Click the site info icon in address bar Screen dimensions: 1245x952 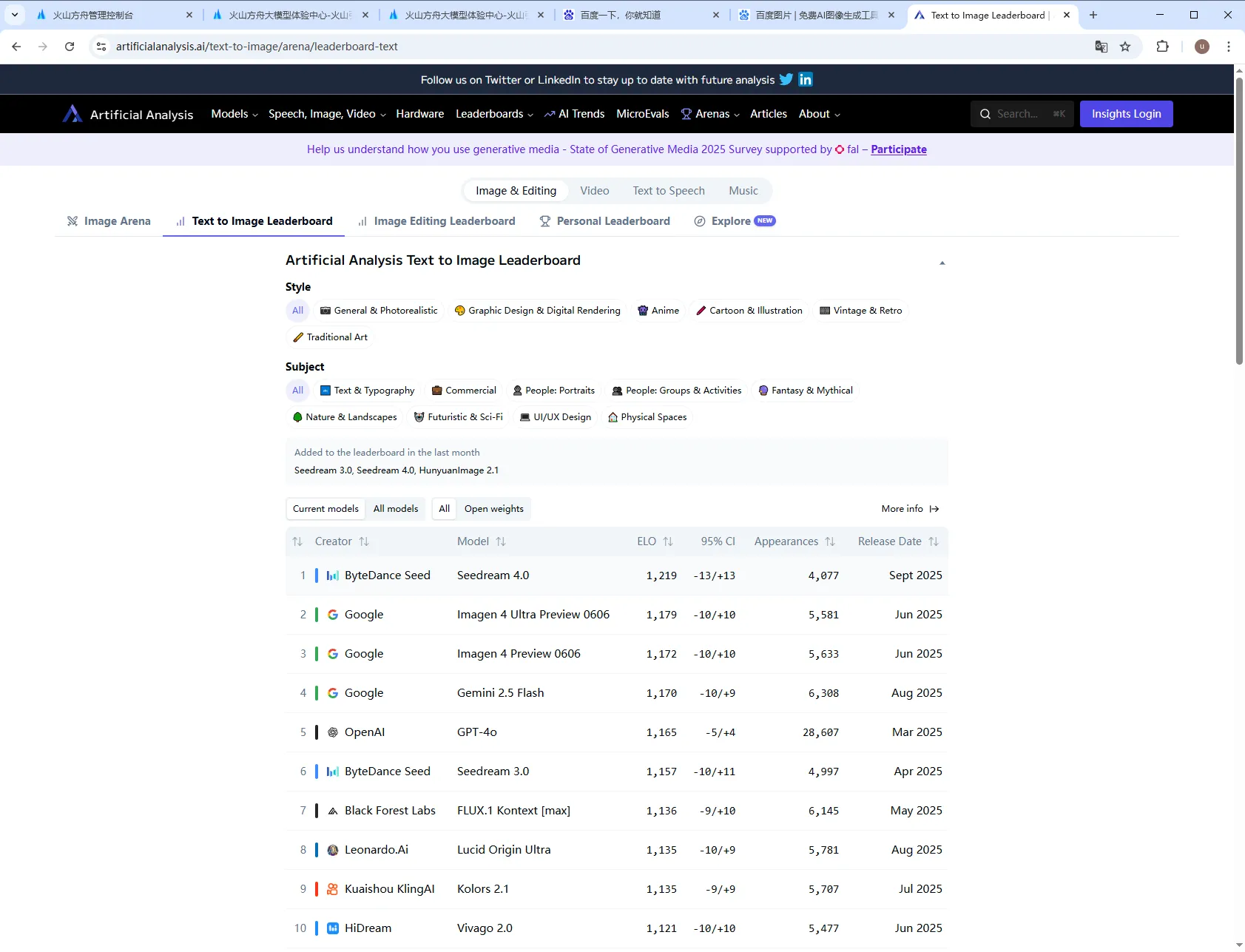point(101,47)
